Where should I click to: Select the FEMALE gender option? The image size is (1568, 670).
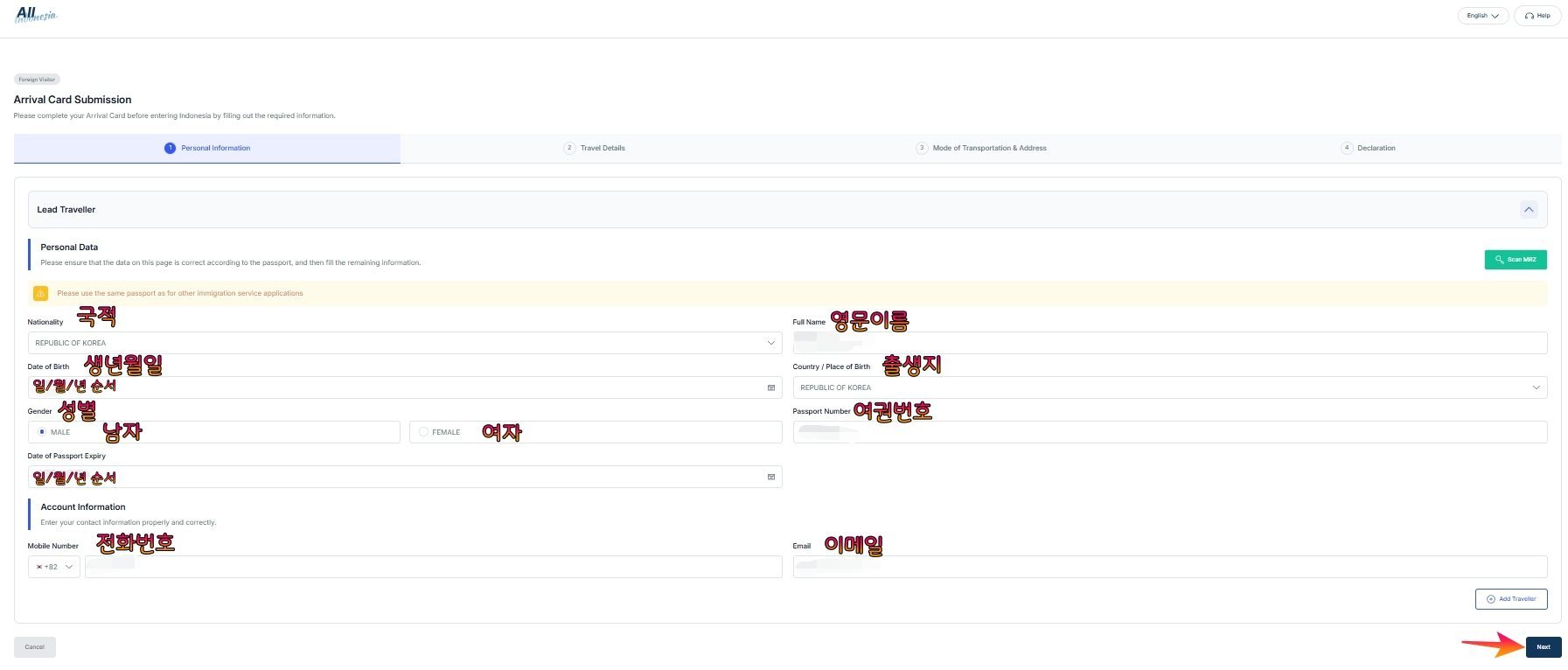coord(596,432)
